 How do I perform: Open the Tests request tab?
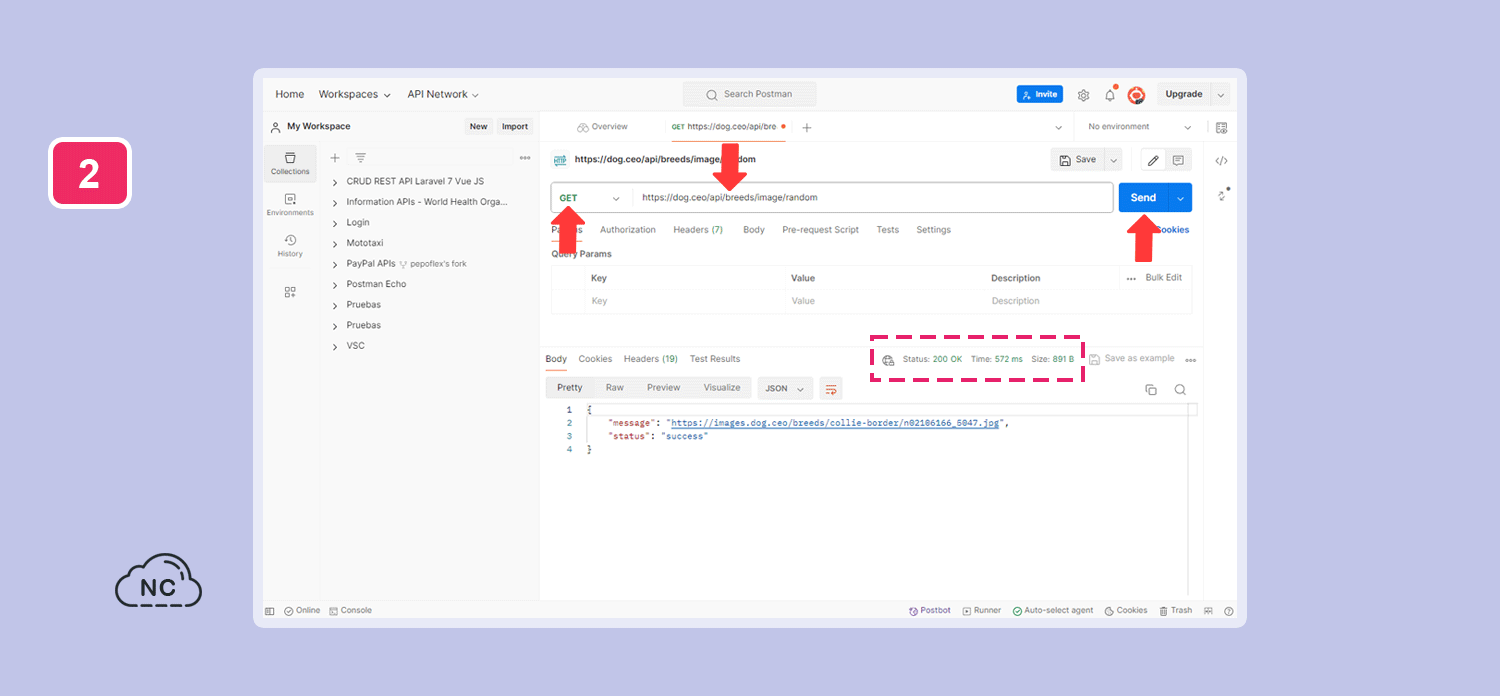pyautogui.click(x=888, y=230)
